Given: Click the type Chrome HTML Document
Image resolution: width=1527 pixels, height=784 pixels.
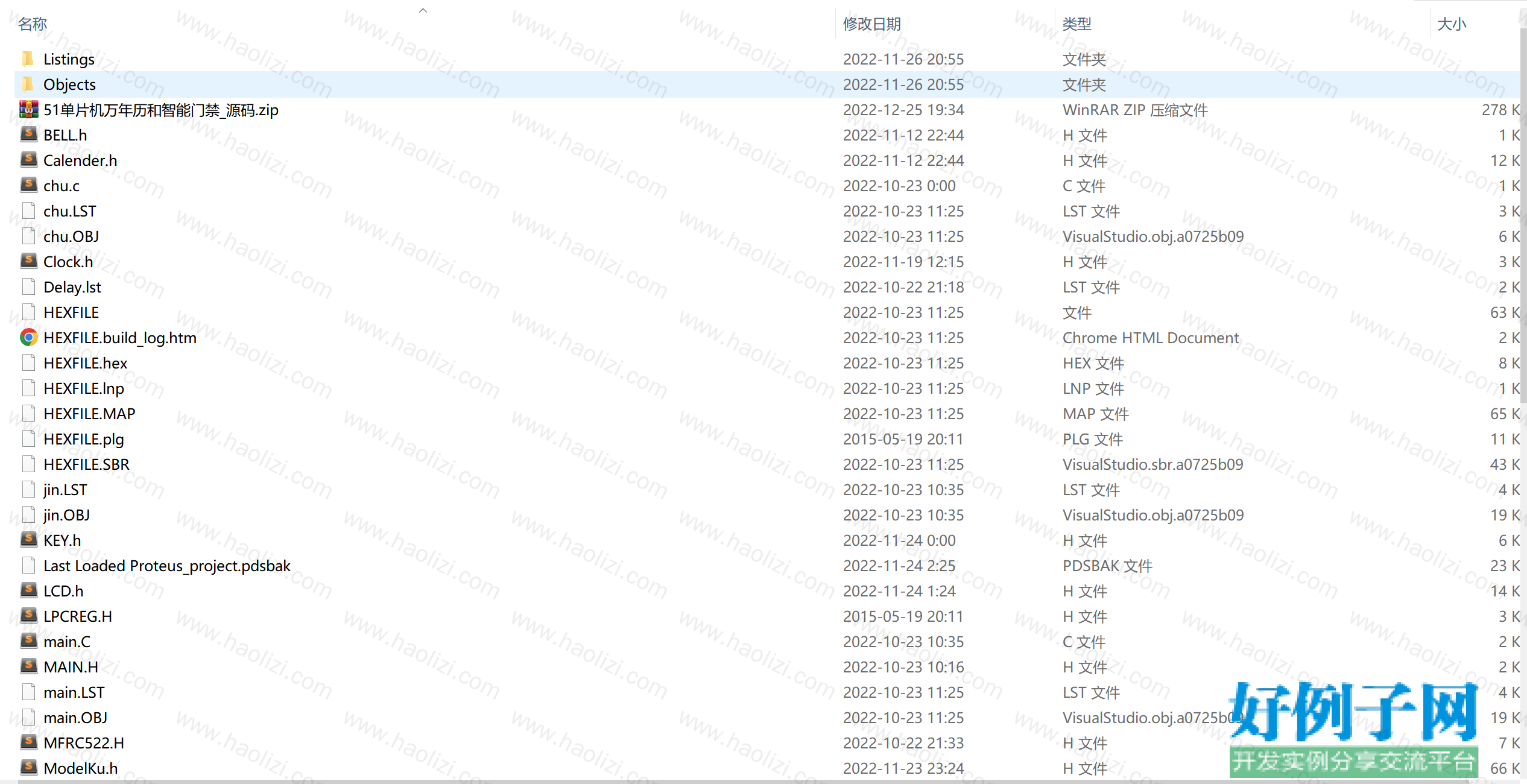Looking at the screenshot, I should point(1151,338).
